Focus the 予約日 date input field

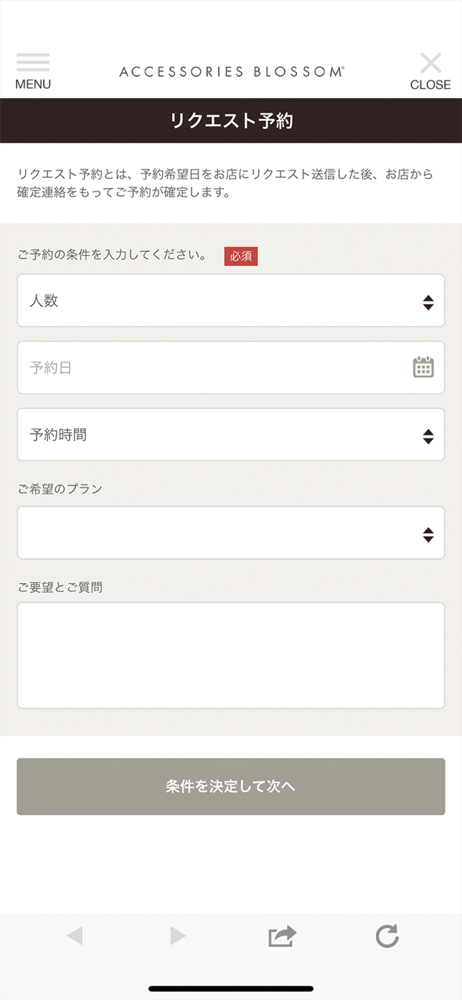pos(231,367)
